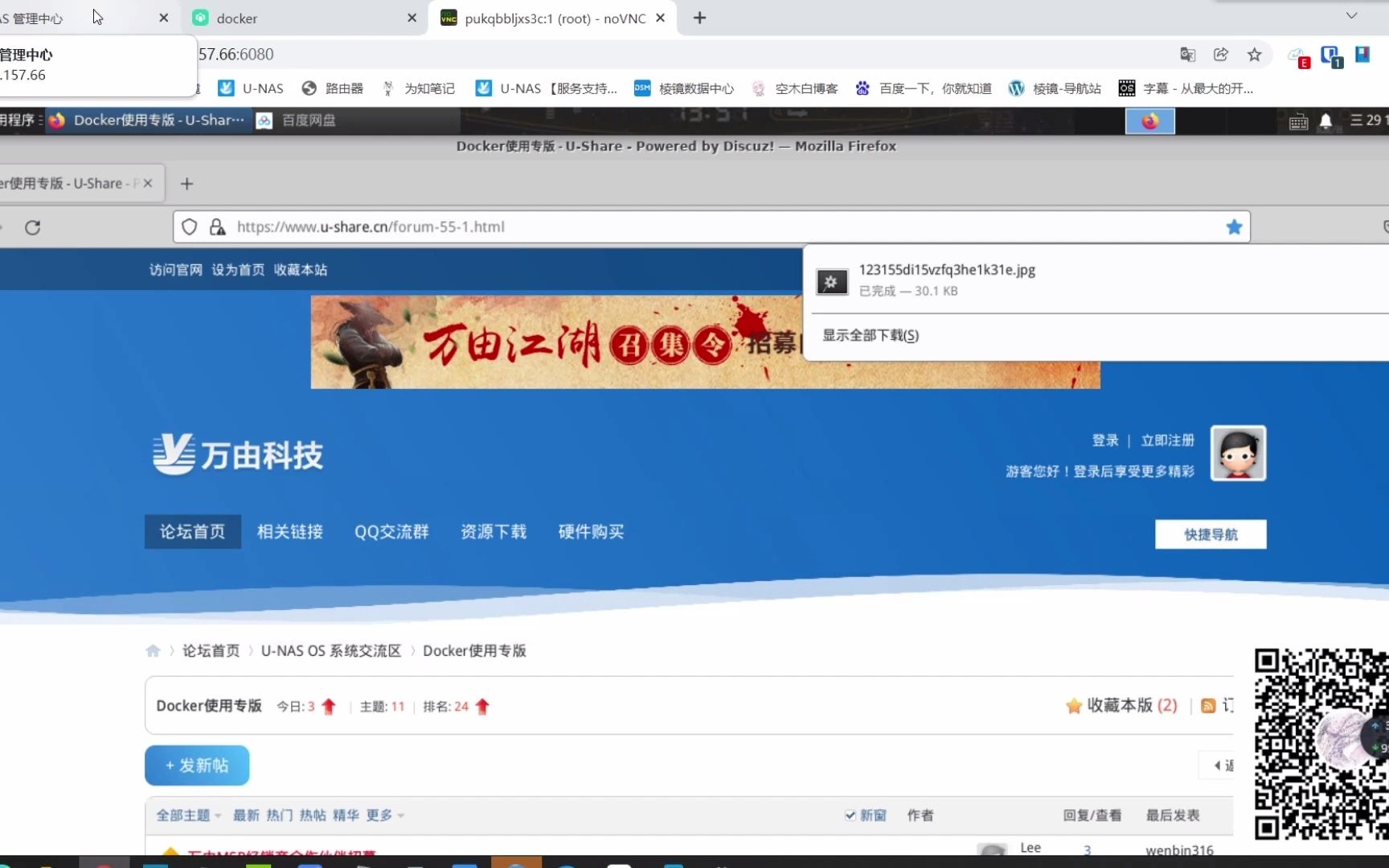Click the Firefox URL address field

click(711, 227)
